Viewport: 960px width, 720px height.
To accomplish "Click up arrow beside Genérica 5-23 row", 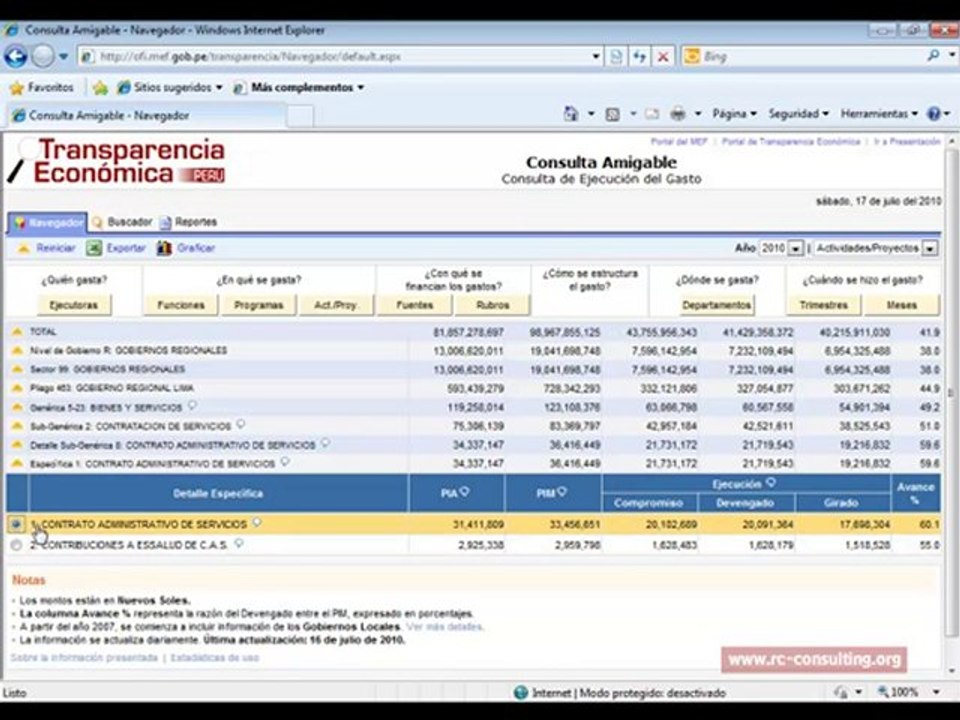I will point(17,407).
